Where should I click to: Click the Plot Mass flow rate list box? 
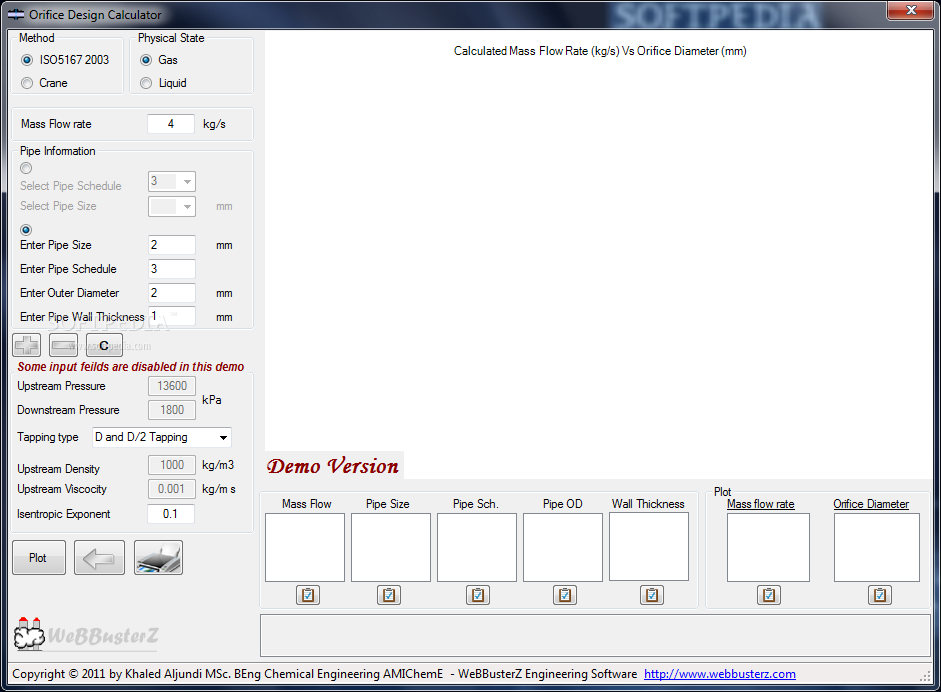pyautogui.click(x=768, y=547)
